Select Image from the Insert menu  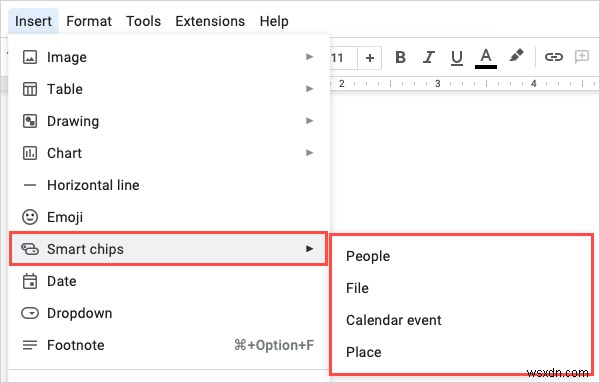(x=169, y=57)
